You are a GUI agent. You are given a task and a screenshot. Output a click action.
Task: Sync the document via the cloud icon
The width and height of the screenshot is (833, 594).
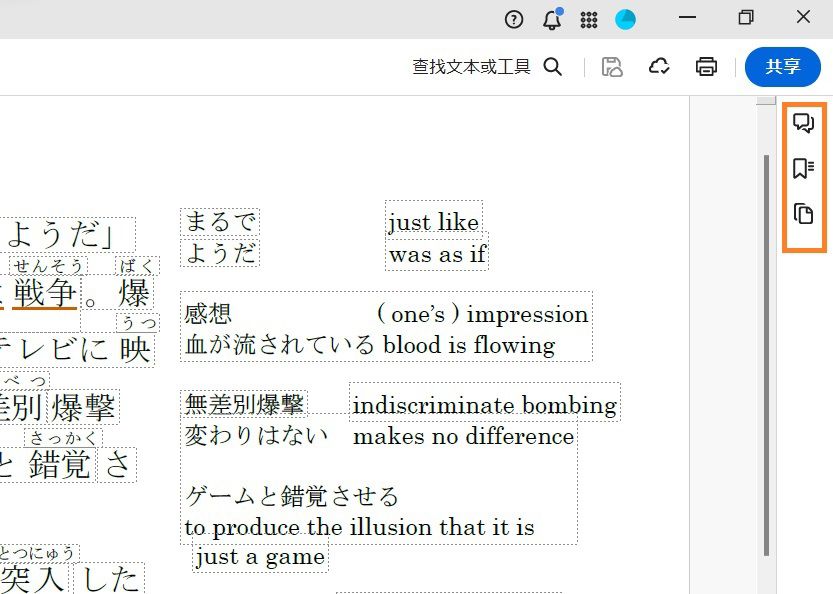click(x=659, y=67)
